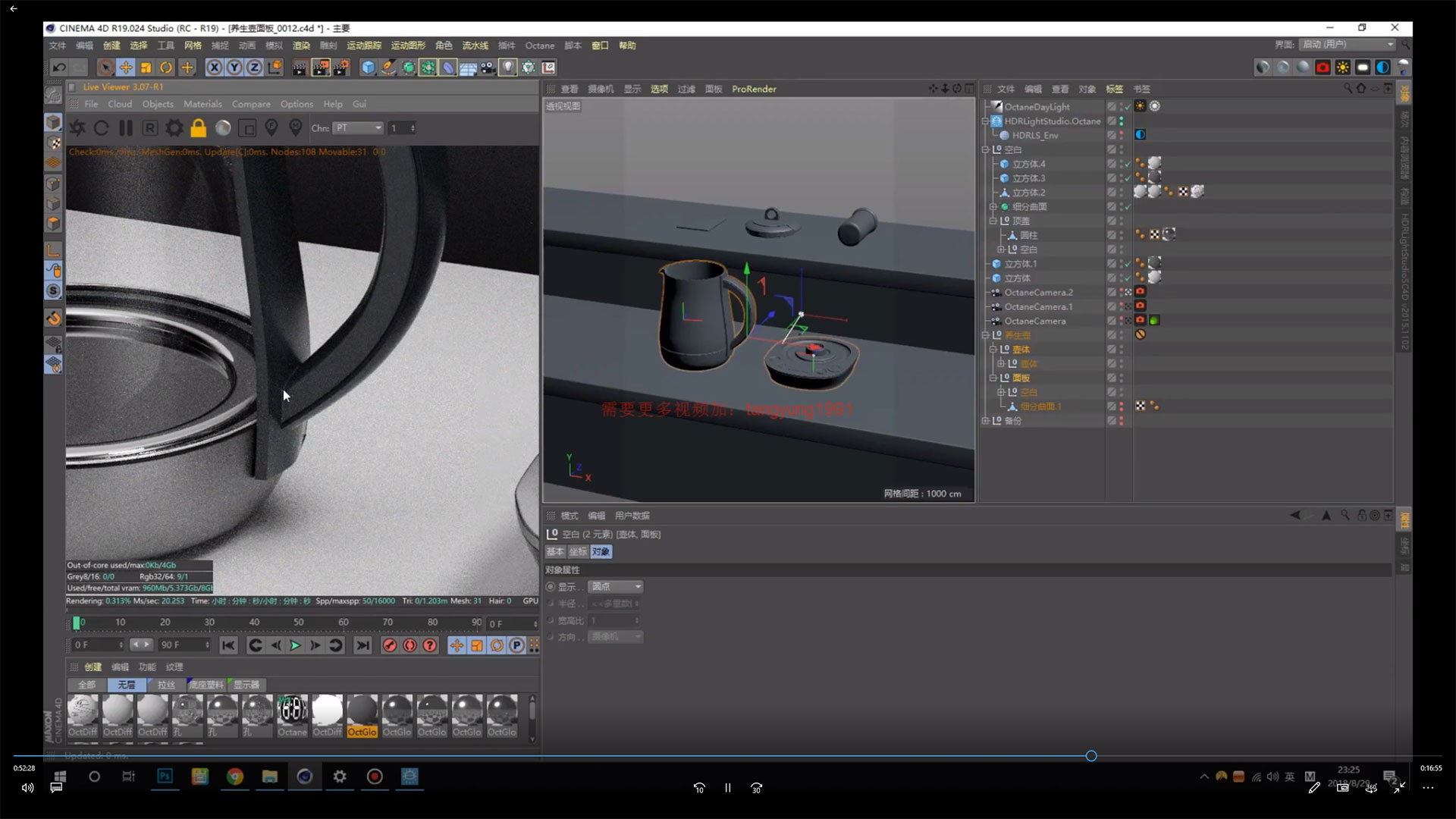Toggle the enable checkmark for 立方体.1
Image resolution: width=1456 pixels, height=819 pixels.
pos(1128,264)
